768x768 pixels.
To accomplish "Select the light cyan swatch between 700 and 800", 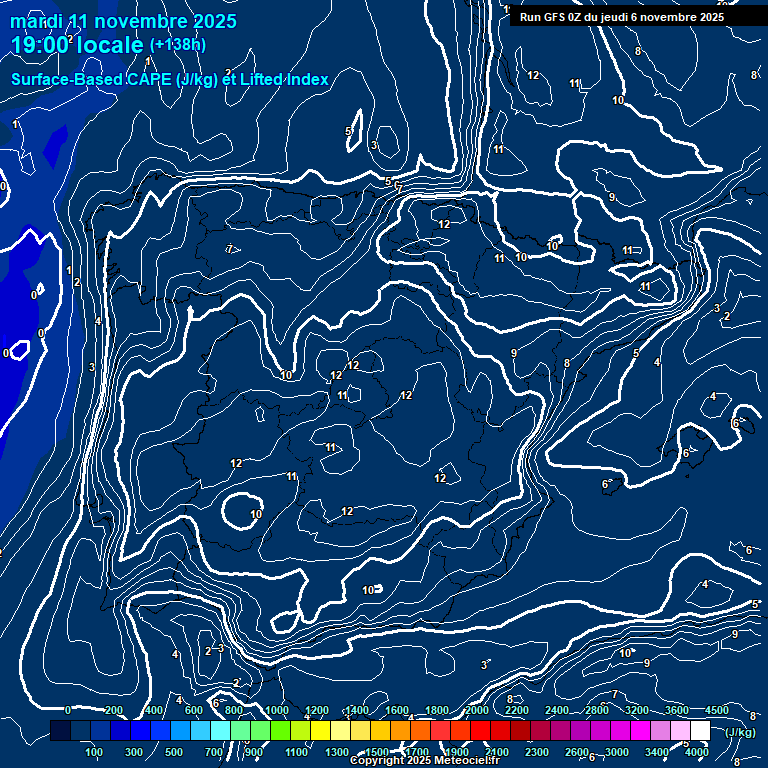I will click(220, 730).
